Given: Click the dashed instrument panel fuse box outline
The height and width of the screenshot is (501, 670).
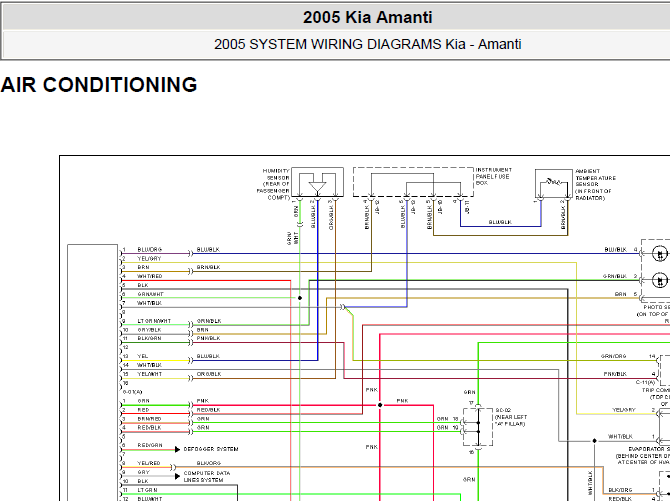Looking at the screenshot, I should (x=414, y=182).
